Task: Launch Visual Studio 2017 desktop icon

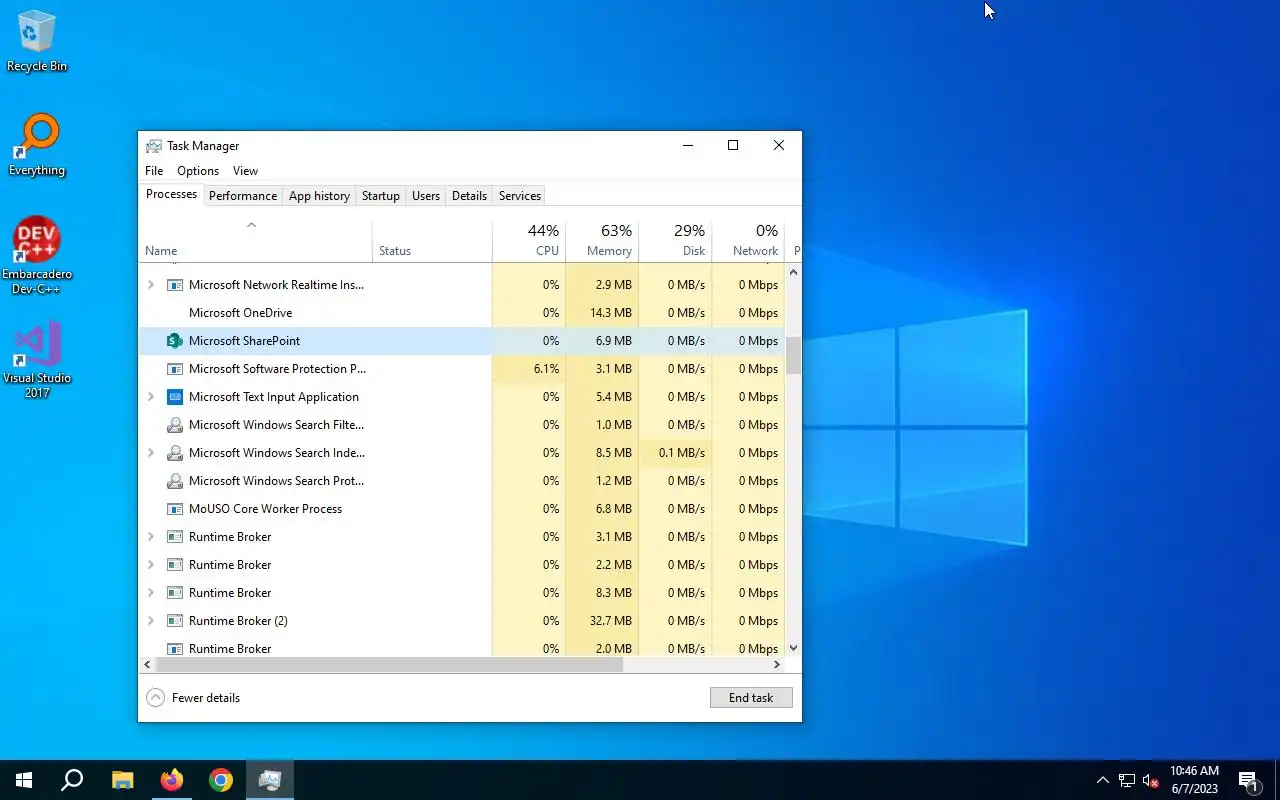Action: pyautogui.click(x=37, y=360)
